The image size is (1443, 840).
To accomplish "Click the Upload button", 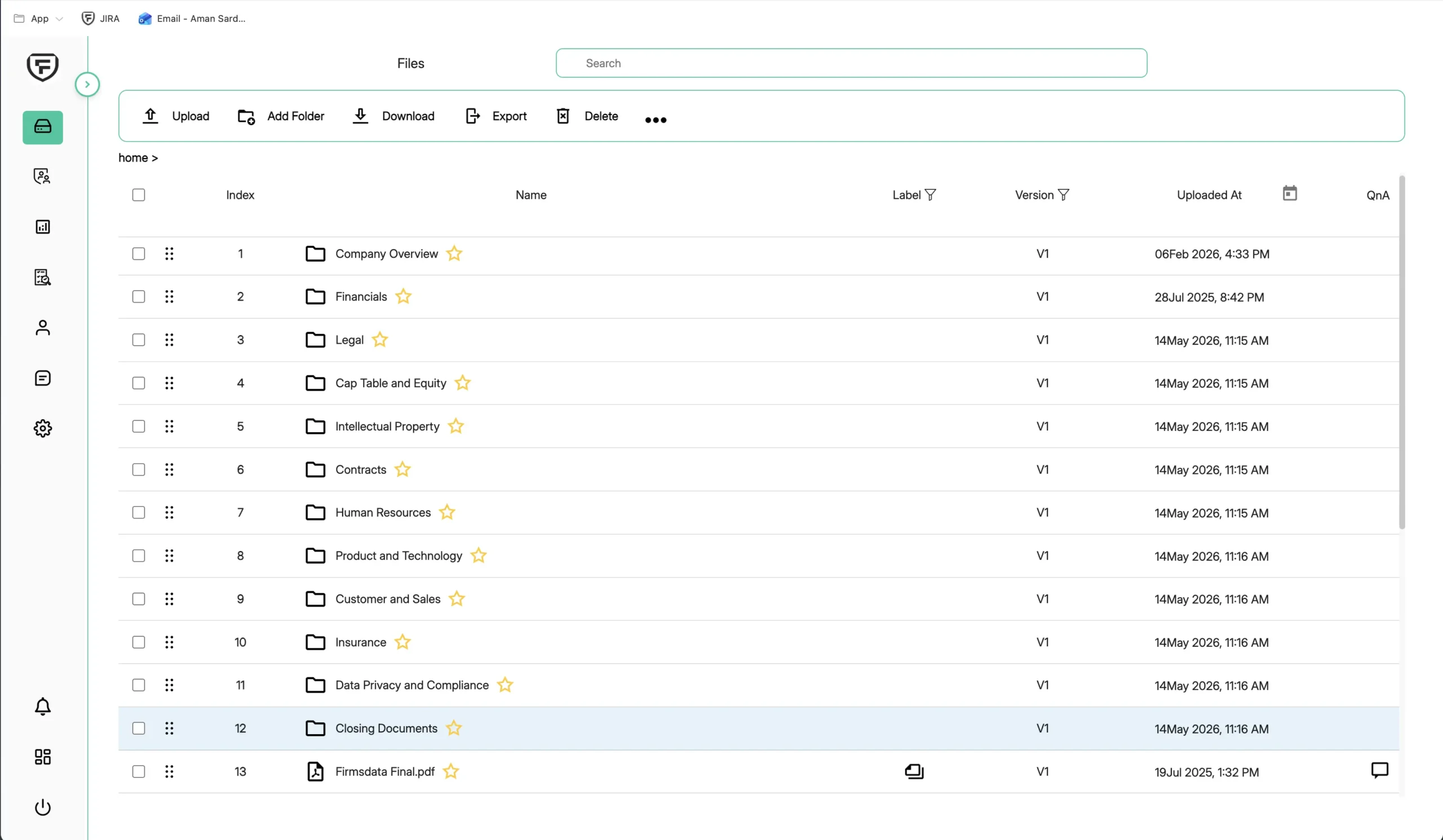I will [175, 116].
